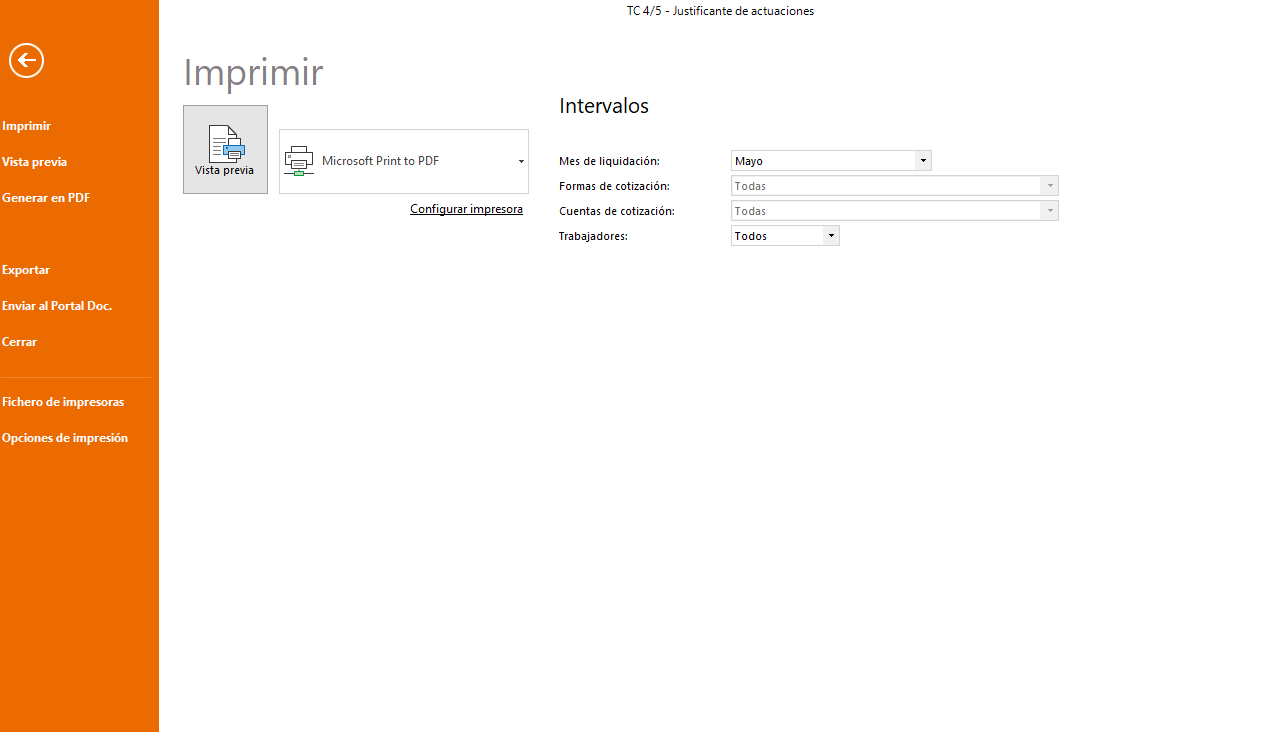Click Cerrar in the sidebar menu
This screenshot has width=1288, height=732.
point(19,342)
